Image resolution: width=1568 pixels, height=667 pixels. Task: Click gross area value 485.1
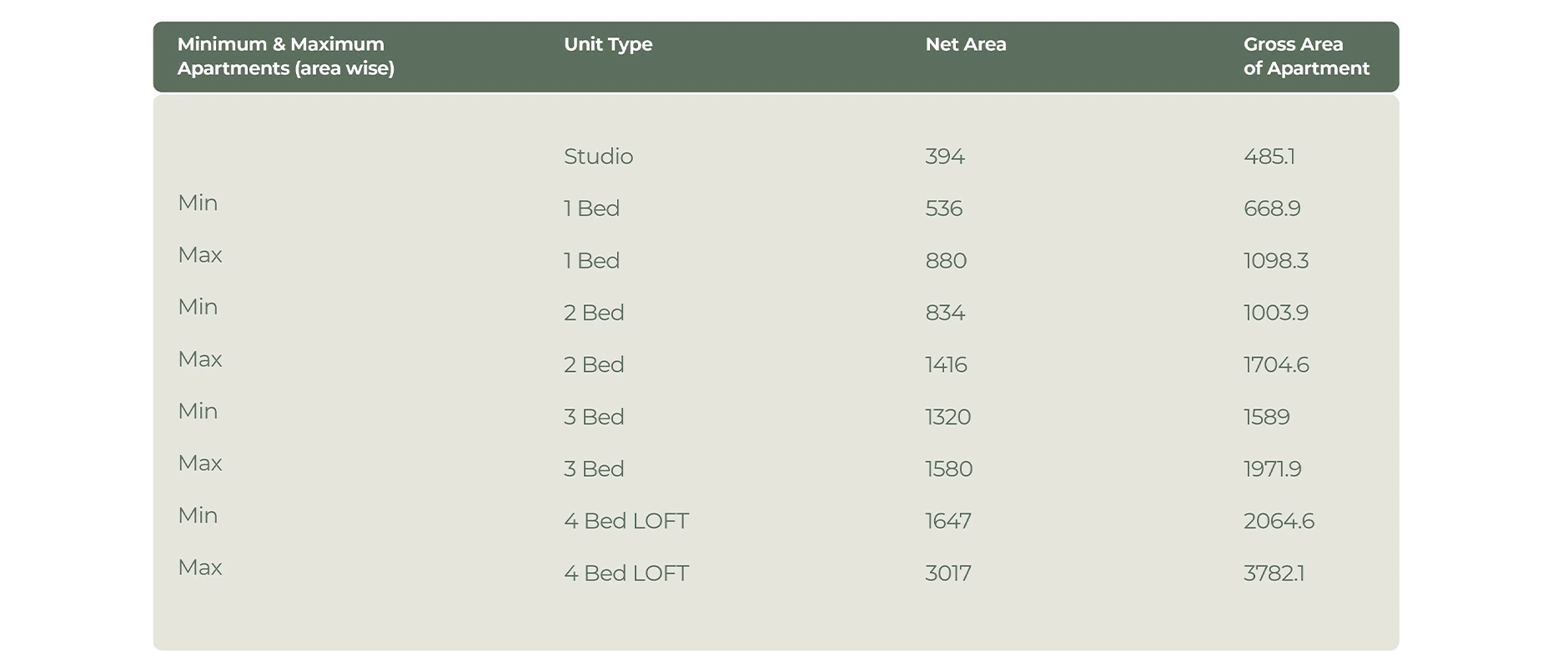coord(1269,157)
